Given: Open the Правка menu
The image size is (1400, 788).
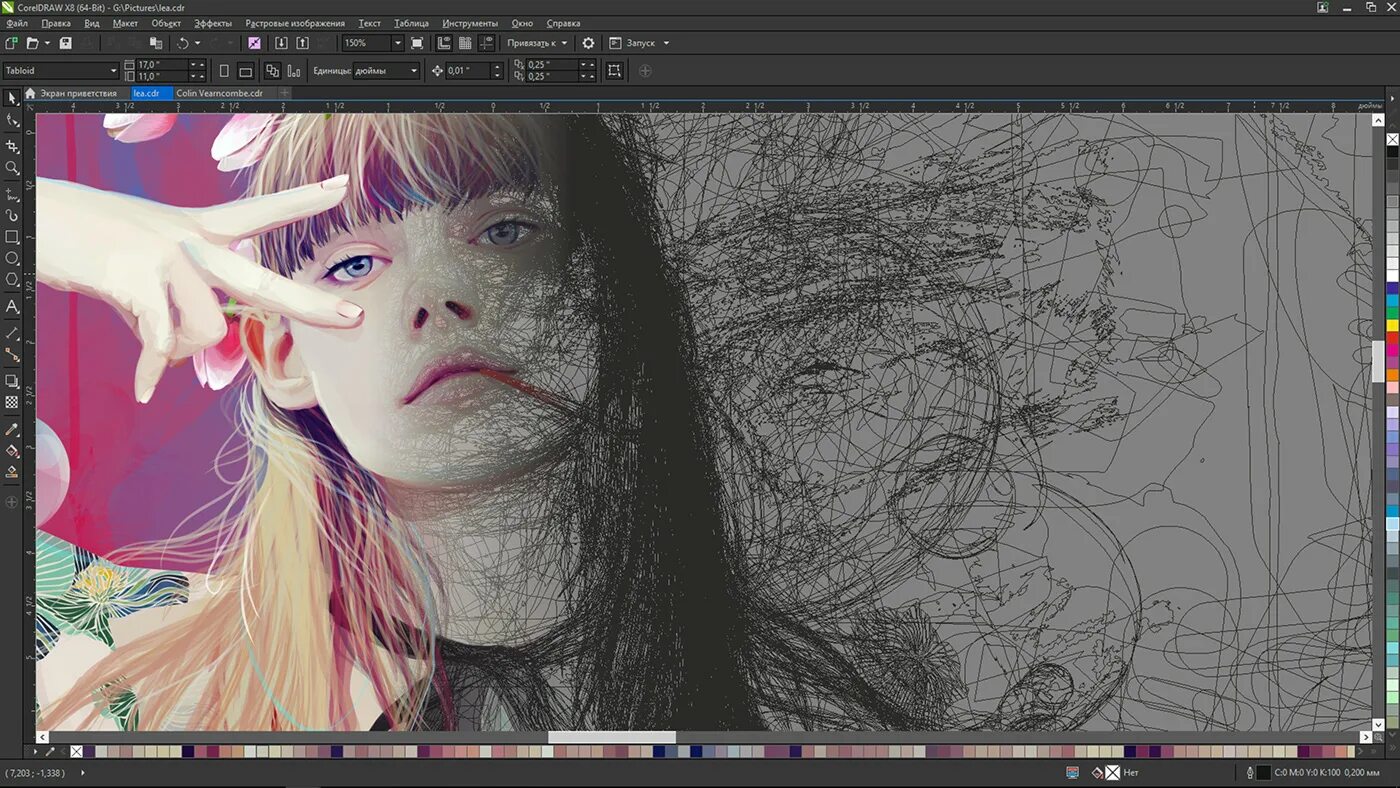Looking at the screenshot, I should tap(56, 23).
